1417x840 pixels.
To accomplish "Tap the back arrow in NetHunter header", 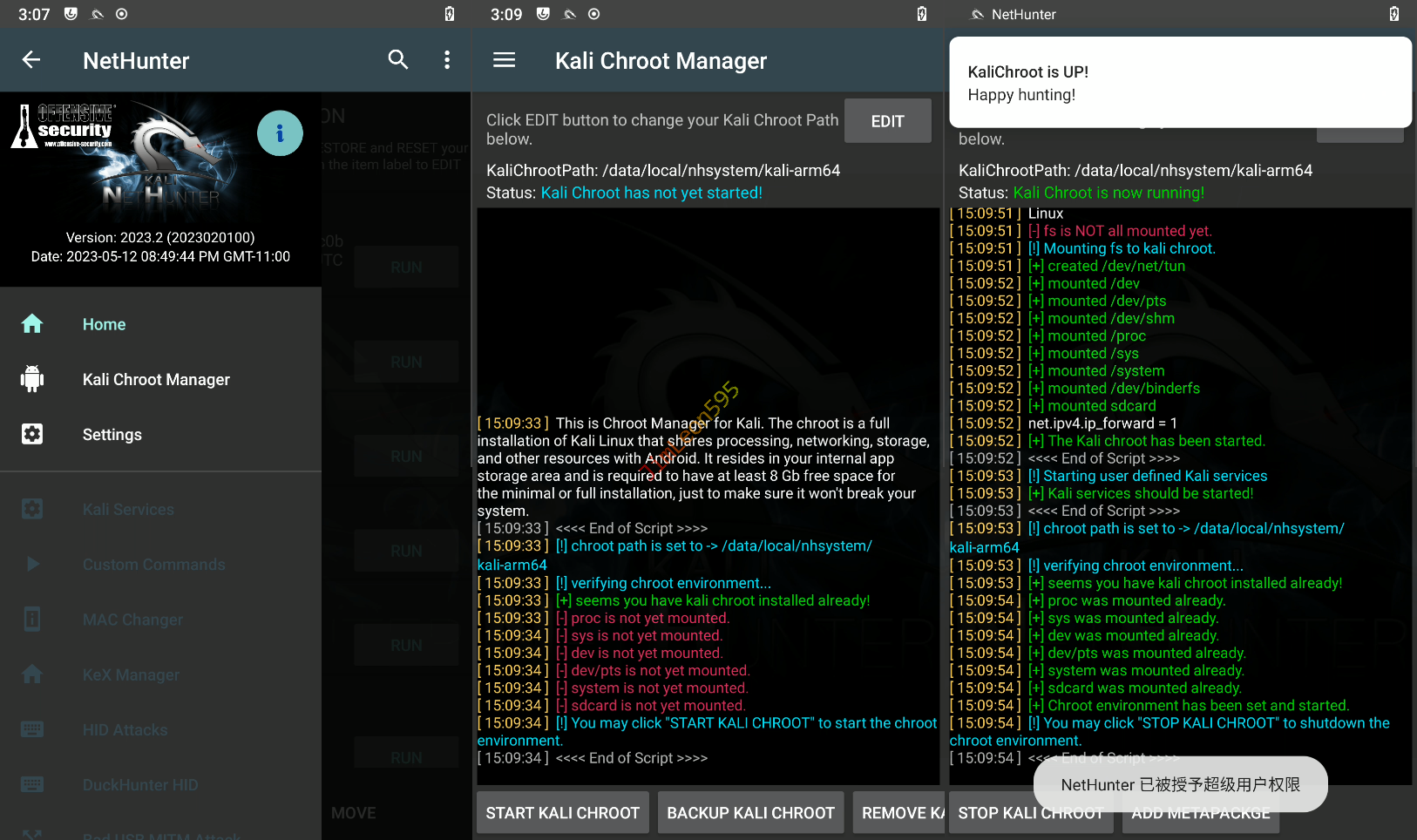I will (31, 60).
